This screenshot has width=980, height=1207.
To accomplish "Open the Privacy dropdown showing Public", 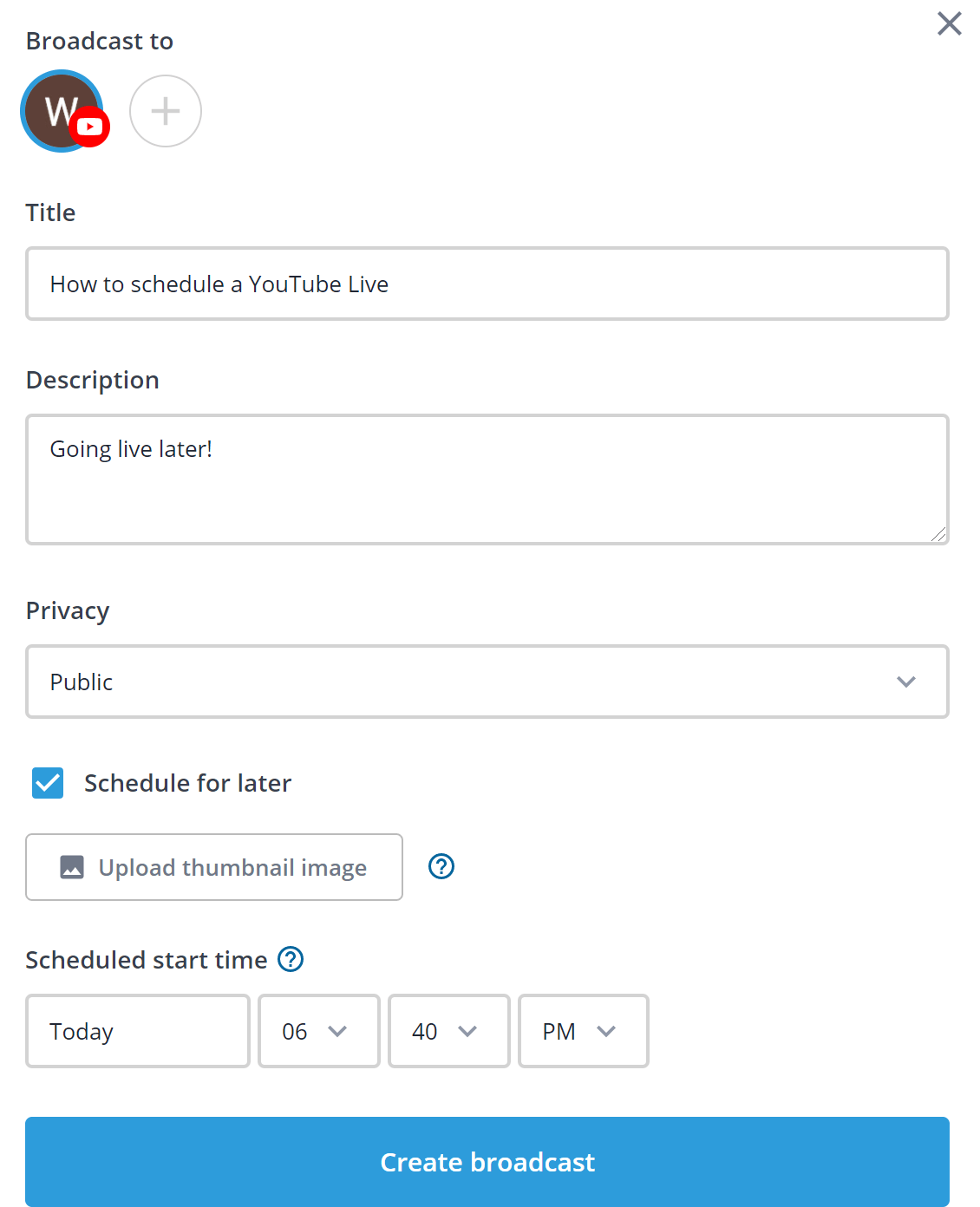I will (x=487, y=682).
